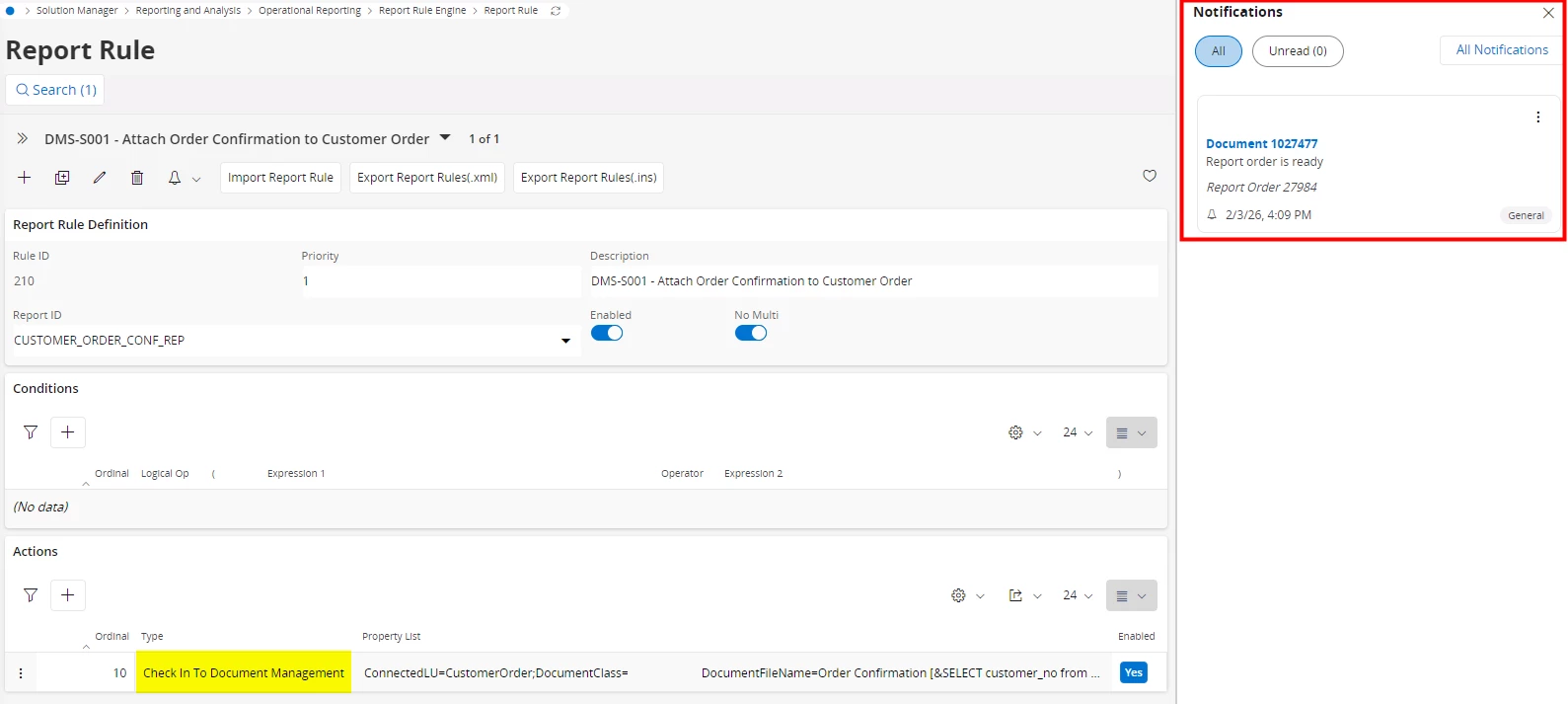1568x704 pixels.
Task: Add a new report rule record
Action: pos(25,178)
